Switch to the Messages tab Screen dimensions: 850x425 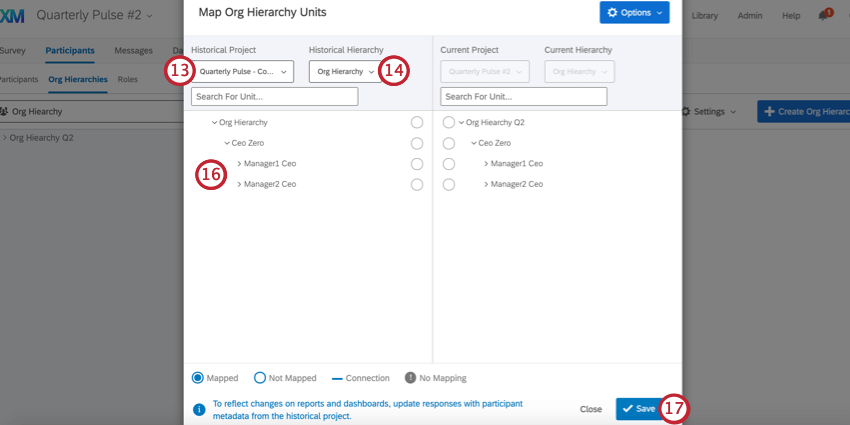click(133, 50)
